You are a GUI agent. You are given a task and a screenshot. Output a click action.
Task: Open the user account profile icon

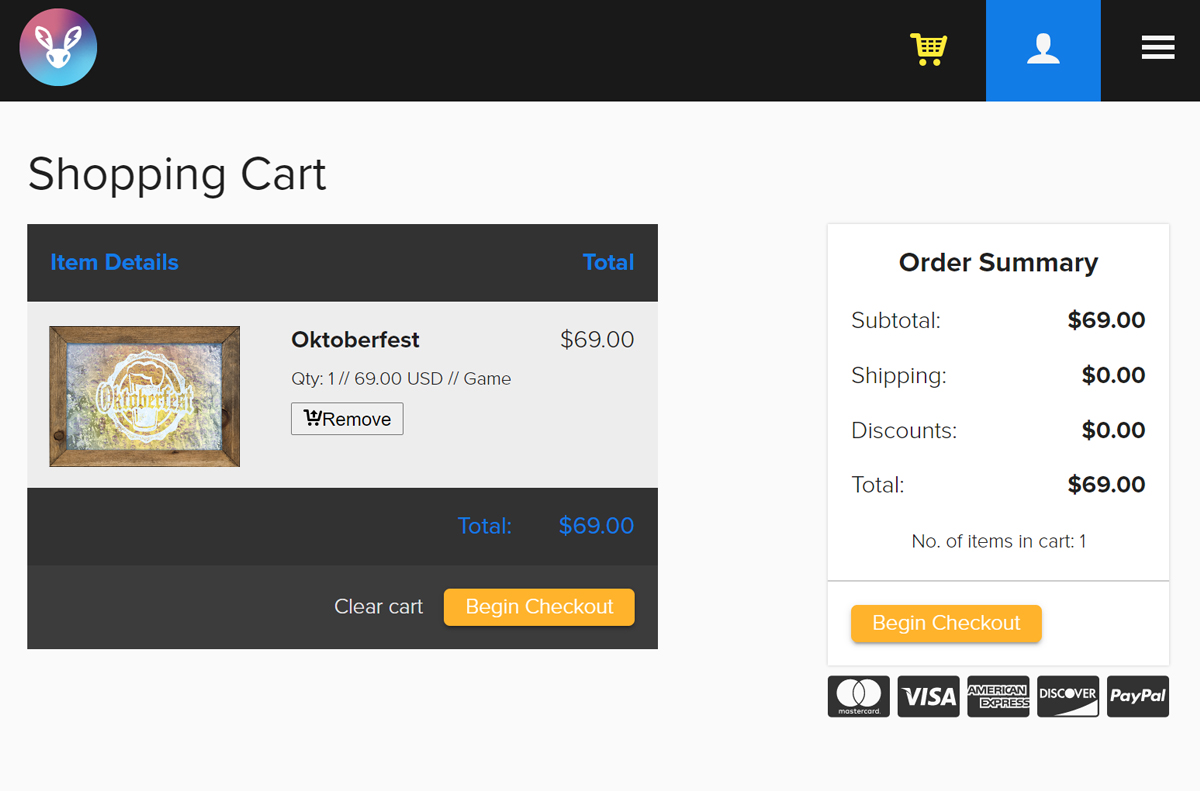[1043, 50]
